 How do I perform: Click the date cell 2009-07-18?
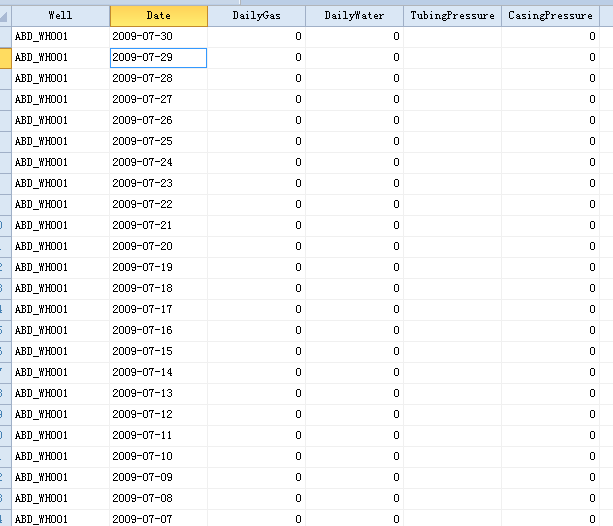click(159, 289)
